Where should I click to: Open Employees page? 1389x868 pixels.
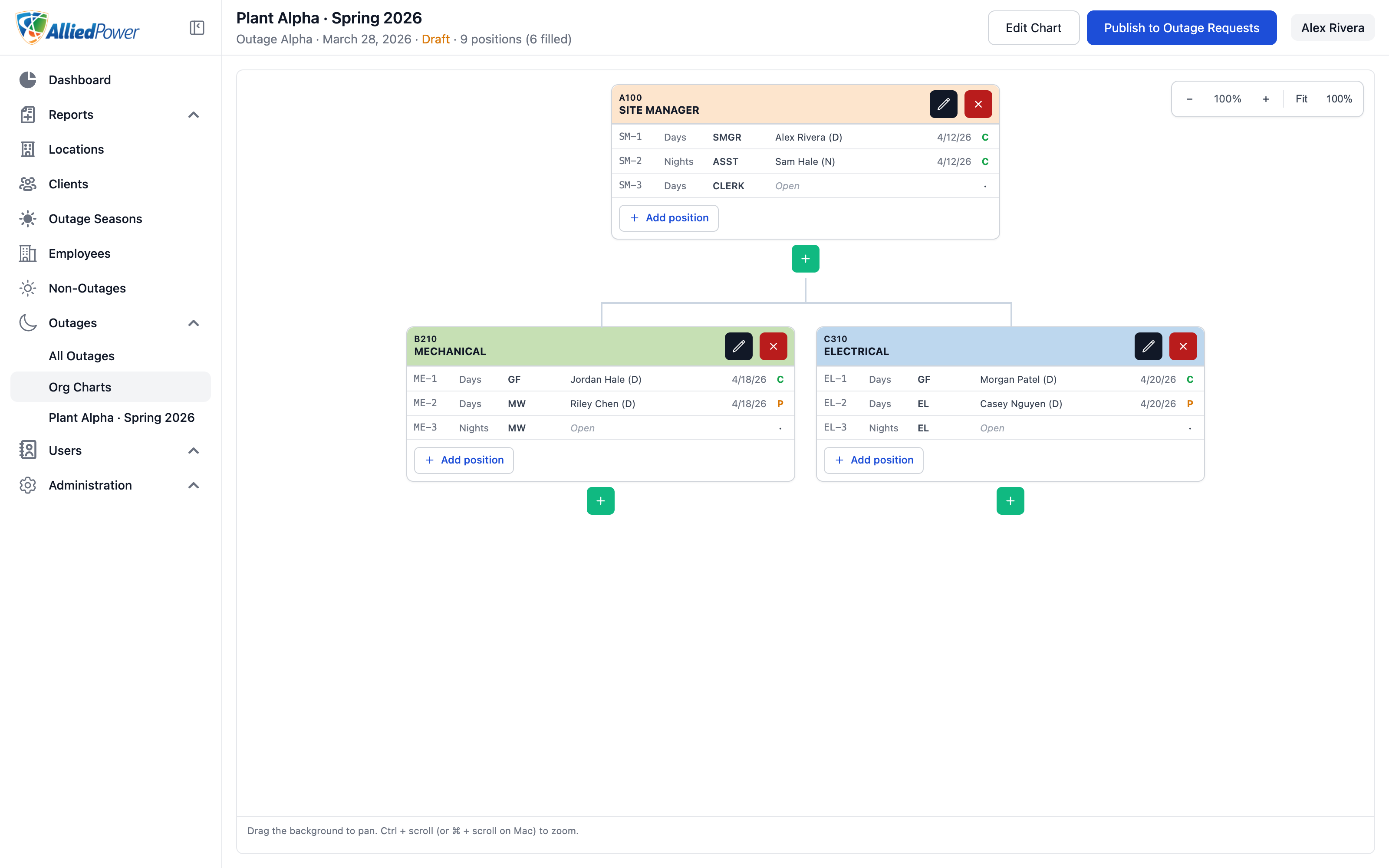111,254
